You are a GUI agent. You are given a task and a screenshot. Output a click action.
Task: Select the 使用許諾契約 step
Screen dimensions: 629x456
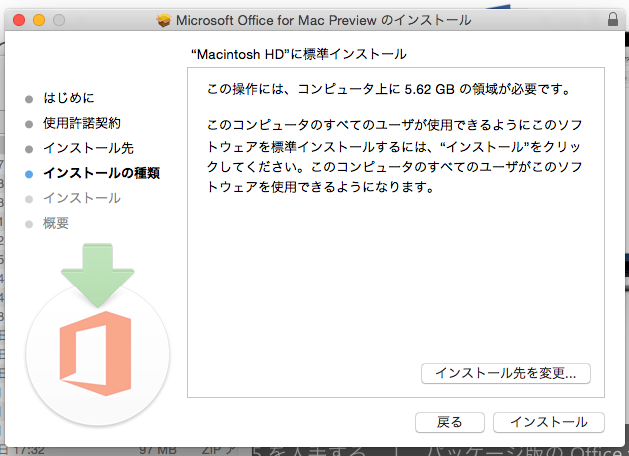pyautogui.click(x=82, y=123)
